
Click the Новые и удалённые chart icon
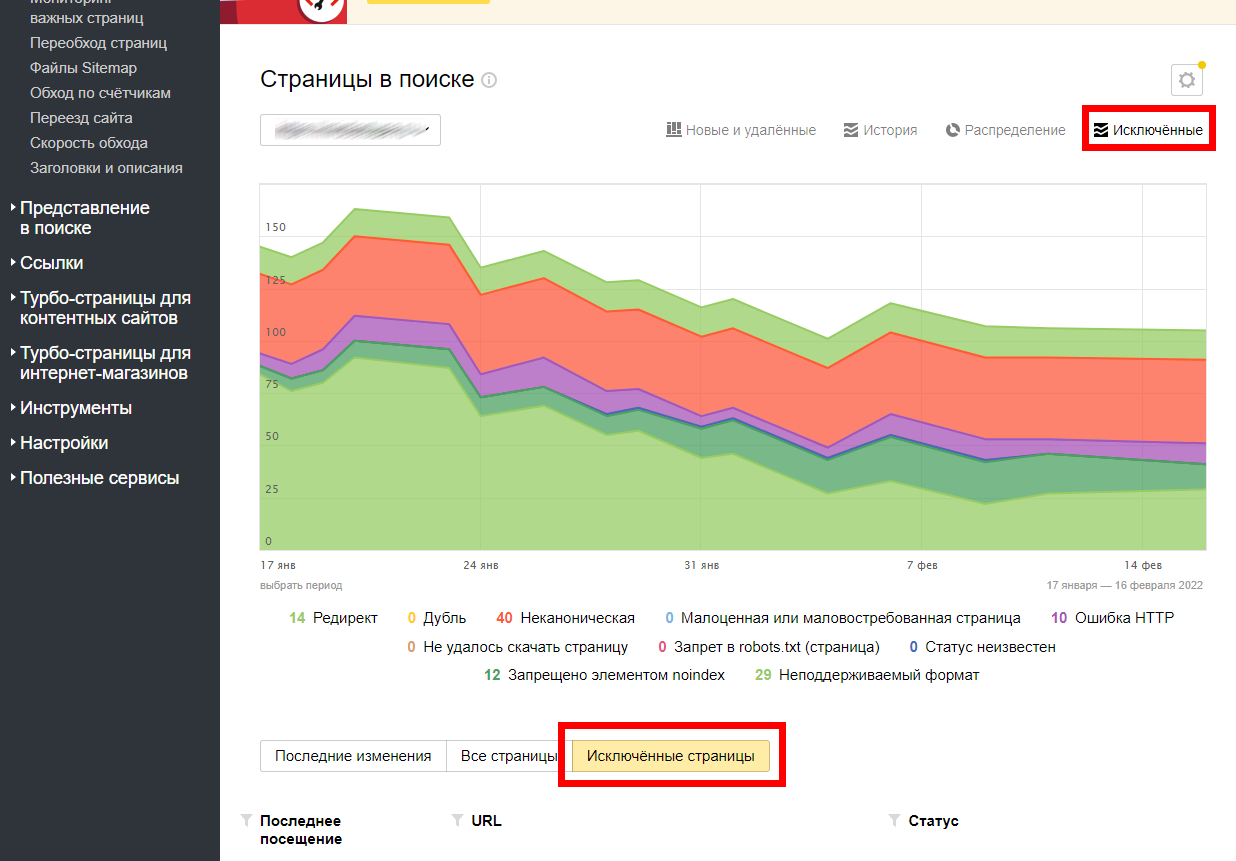tap(674, 130)
